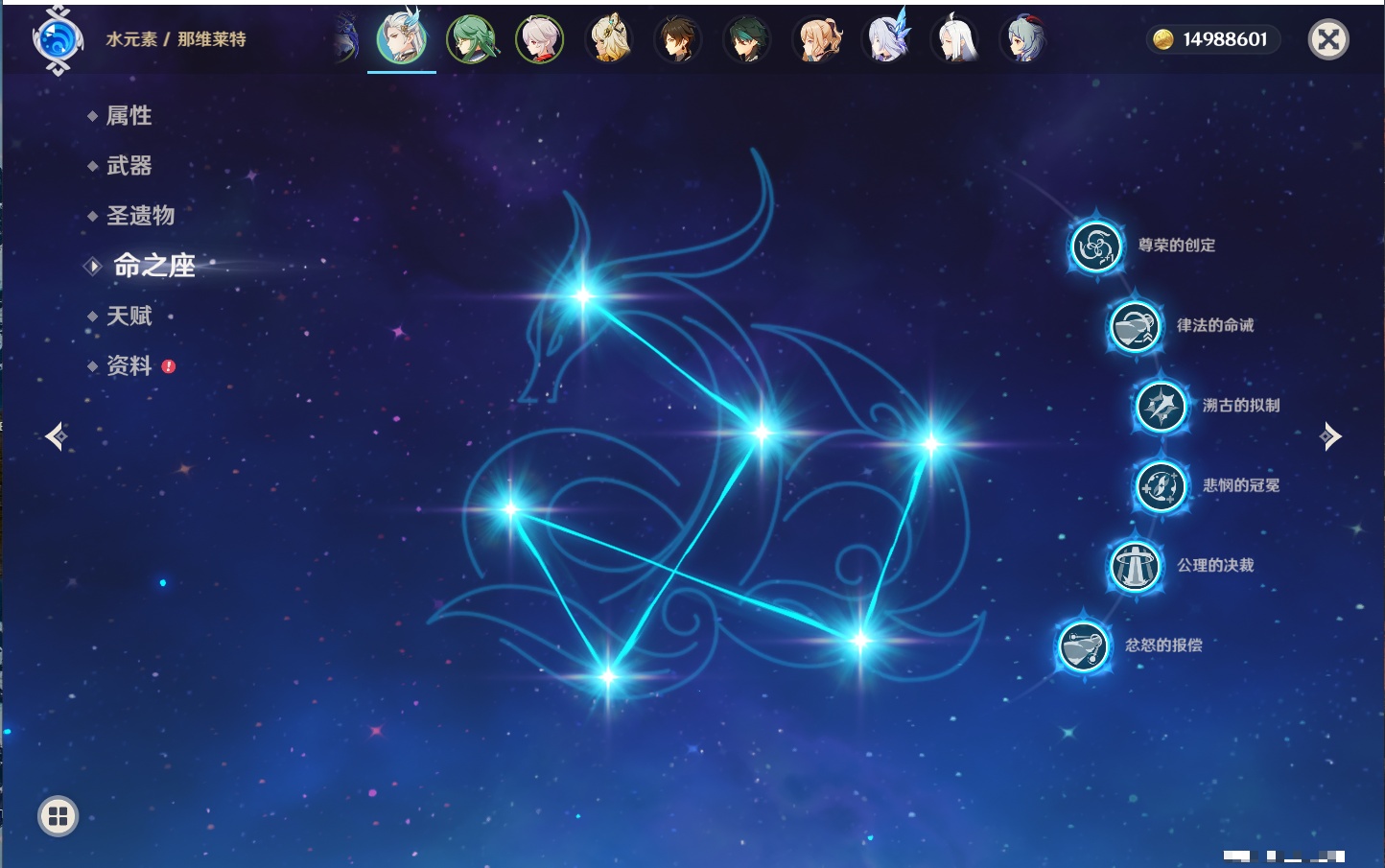The height and width of the screenshot is (868, 1385).
Task: Click the 悲悯的冠冕 label
Action: click(1241, 485)
